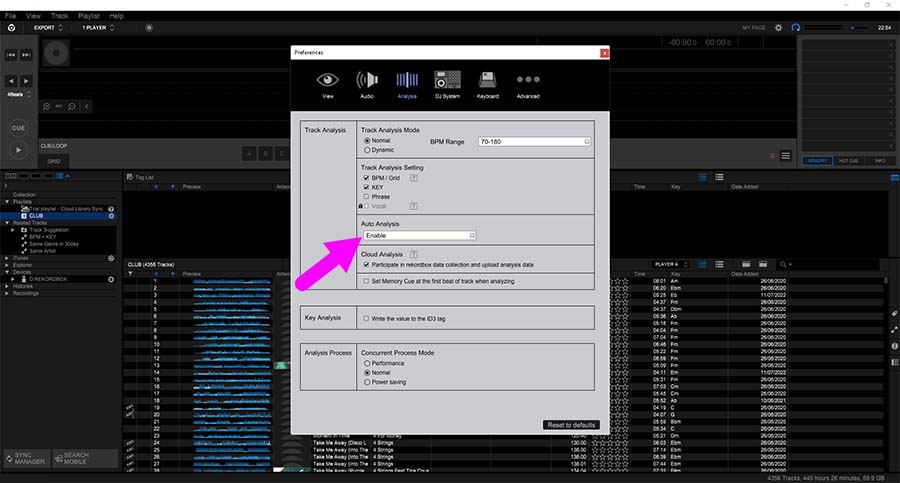900x483 pixels.
Task: Select Dynamic track analysis mode
Action: pos(367,150)
